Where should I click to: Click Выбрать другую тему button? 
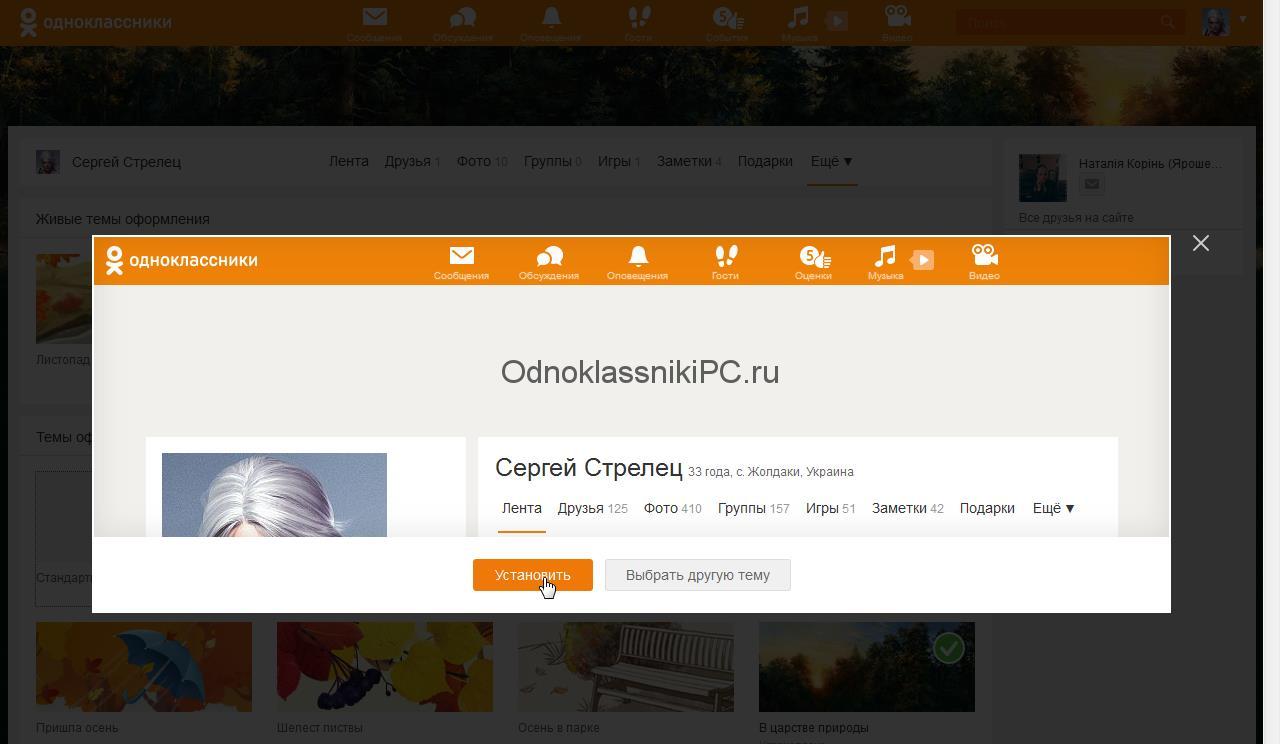coord(698,575)
